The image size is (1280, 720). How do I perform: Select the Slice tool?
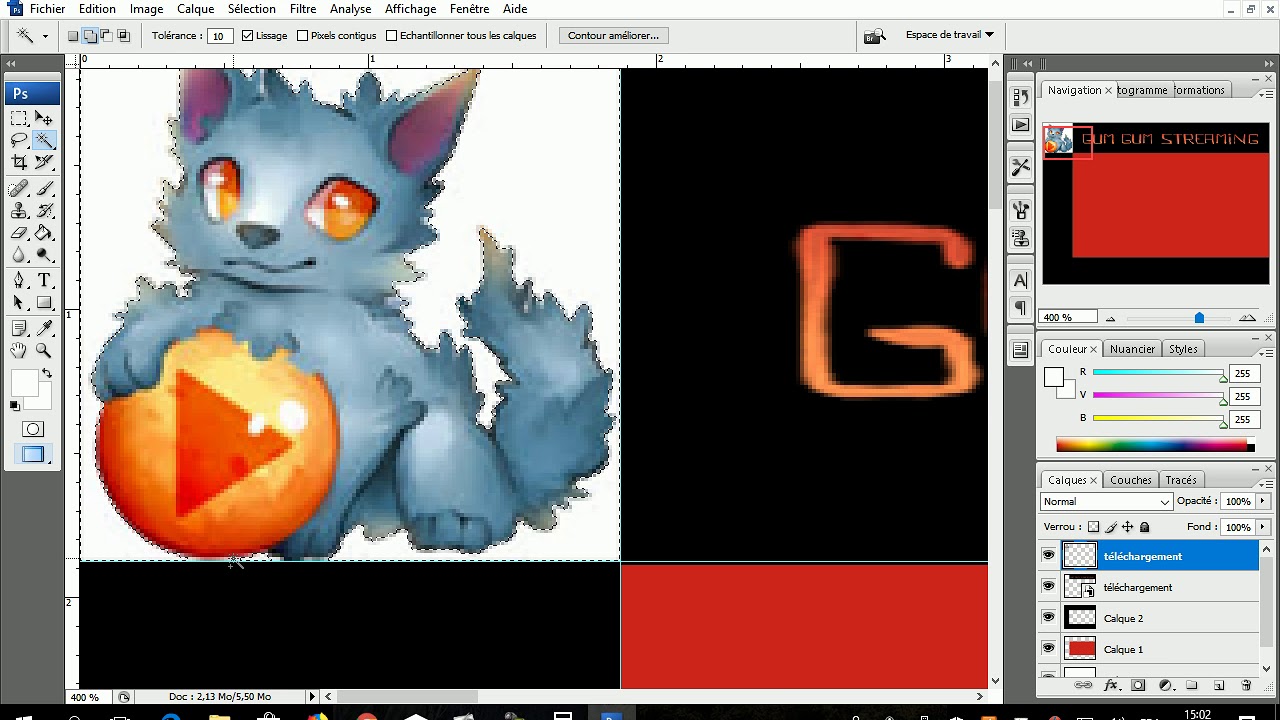[44, 163]
